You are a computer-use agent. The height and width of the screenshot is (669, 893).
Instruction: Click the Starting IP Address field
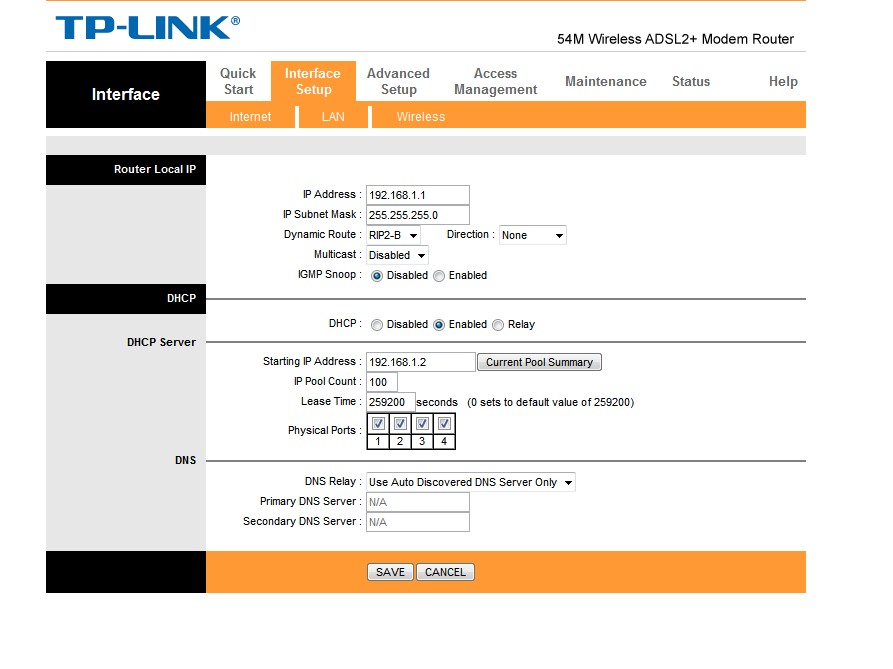(420, 362)
